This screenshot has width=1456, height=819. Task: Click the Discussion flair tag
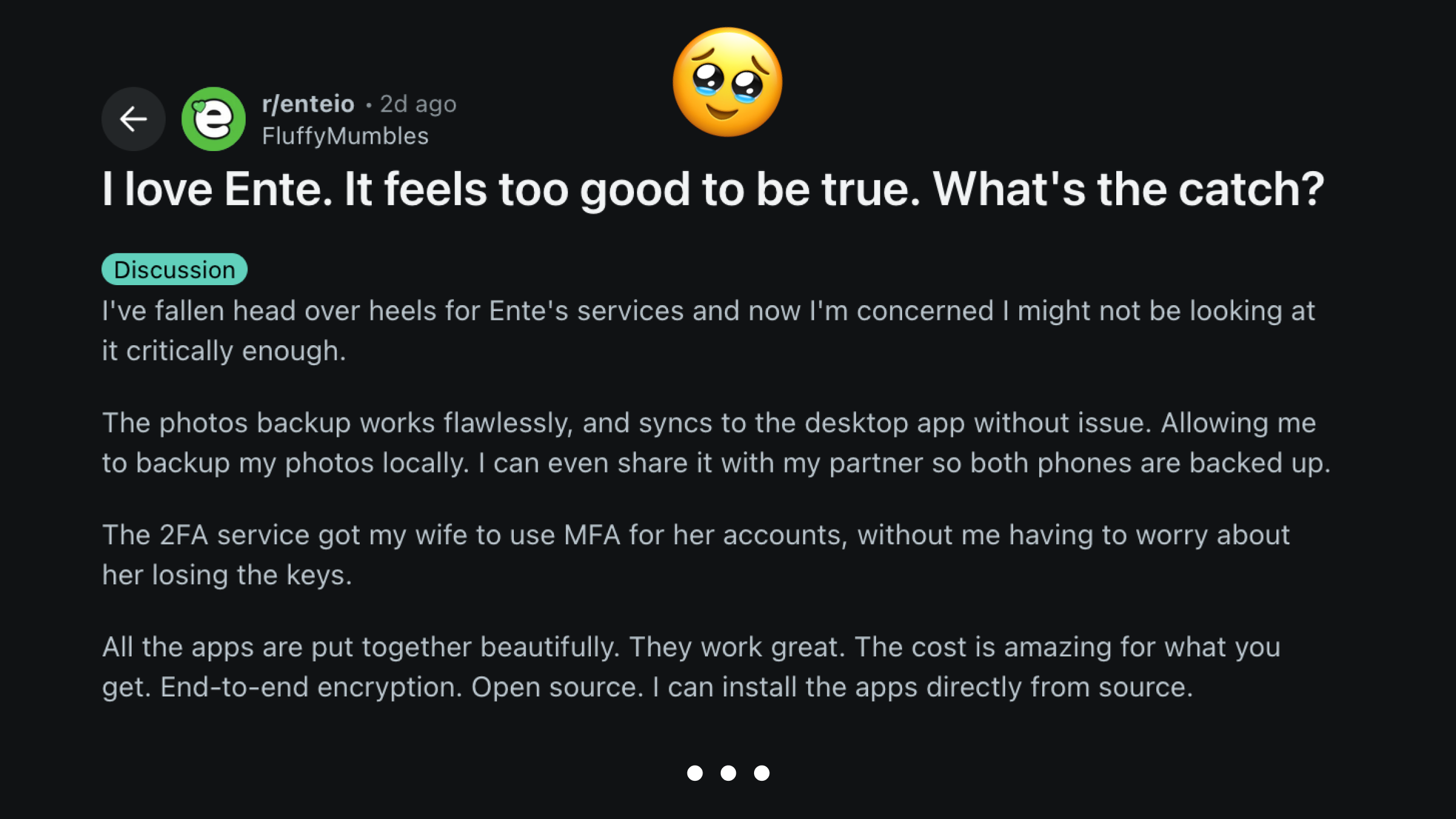tap(174, 270)
